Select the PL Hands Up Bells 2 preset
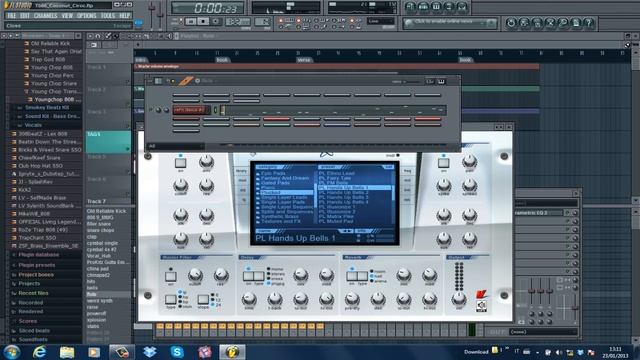Image resolution: width=640 pixels, height=360 pixels. click(344, 192)
